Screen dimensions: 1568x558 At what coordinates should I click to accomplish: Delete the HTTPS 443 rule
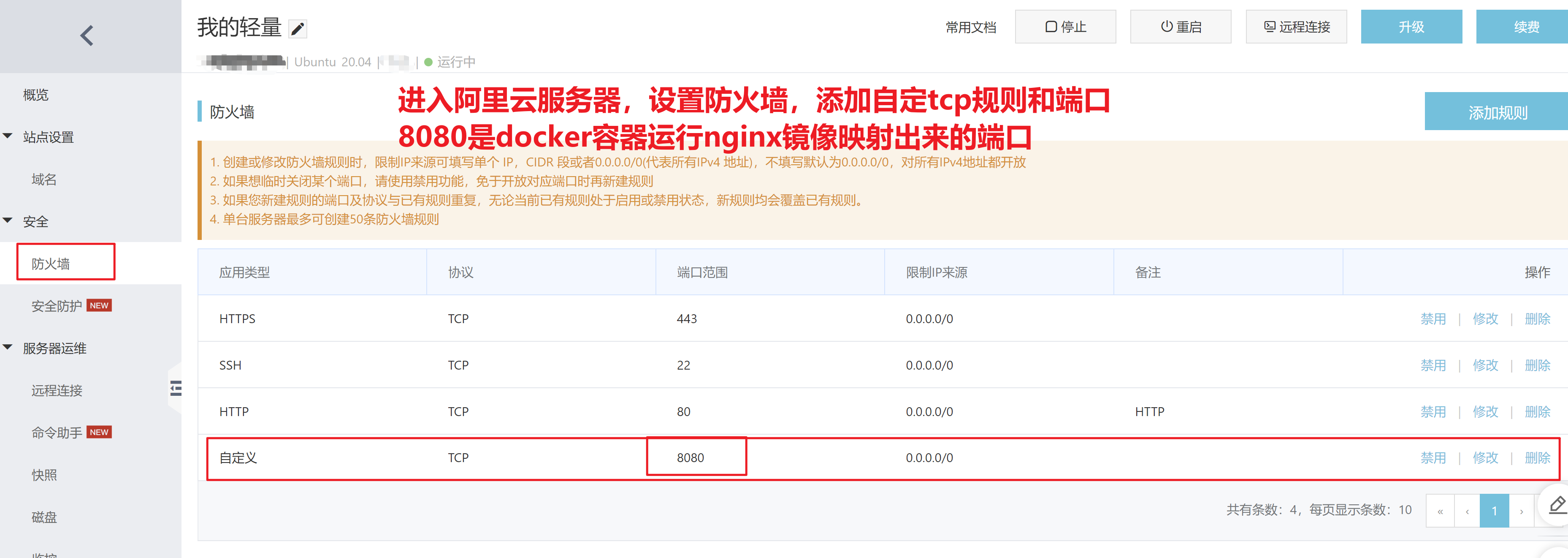[x=1537, y=318]
